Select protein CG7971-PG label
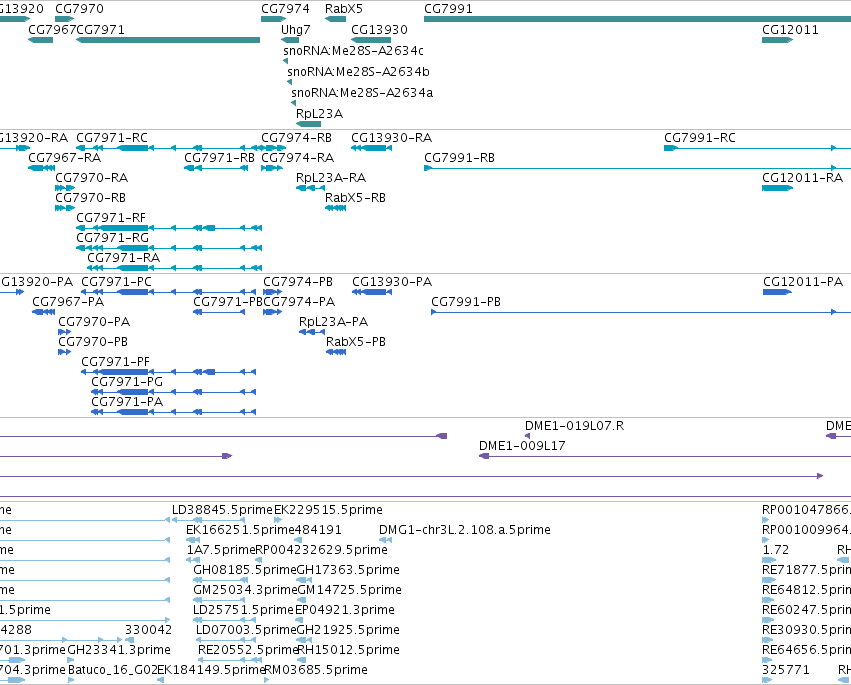The image size is (851, 685). pyautogui.click(x=127, y=382)
